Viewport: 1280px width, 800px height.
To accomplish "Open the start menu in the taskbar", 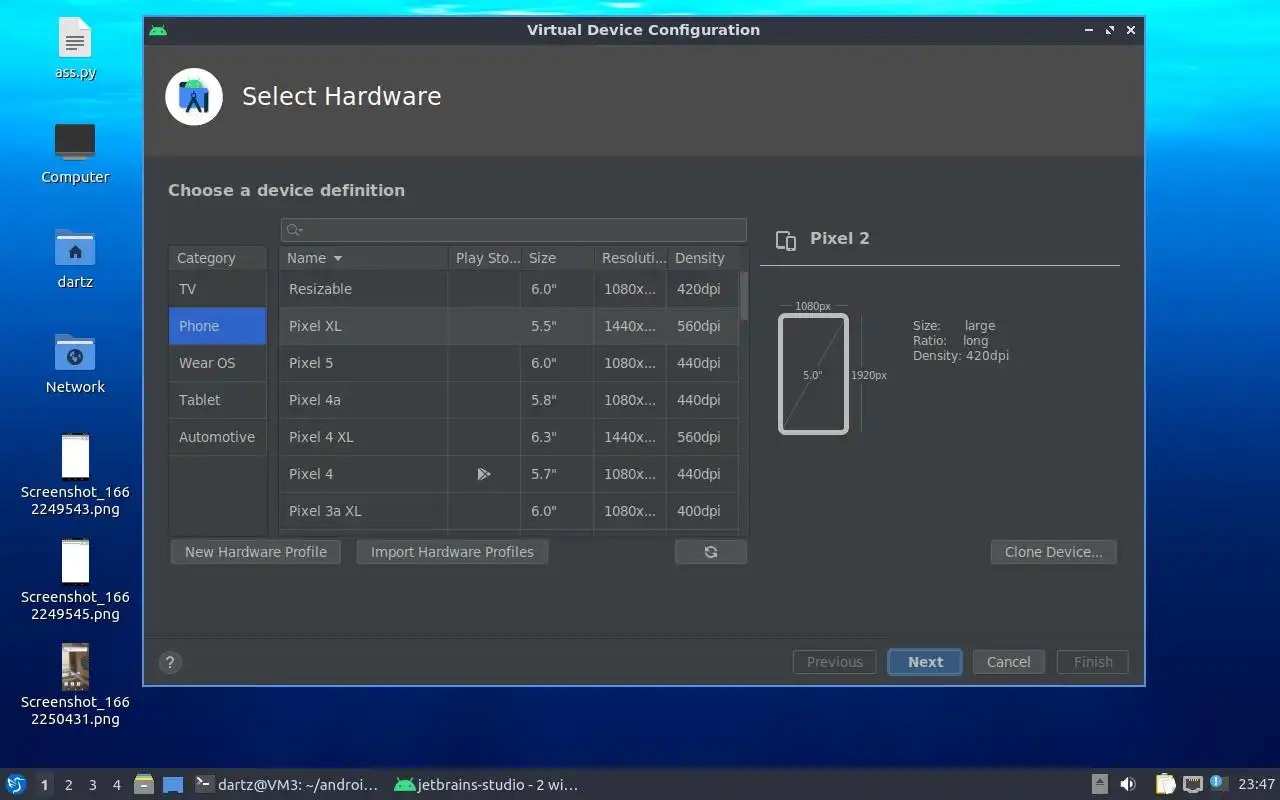I will click(16, 784).
